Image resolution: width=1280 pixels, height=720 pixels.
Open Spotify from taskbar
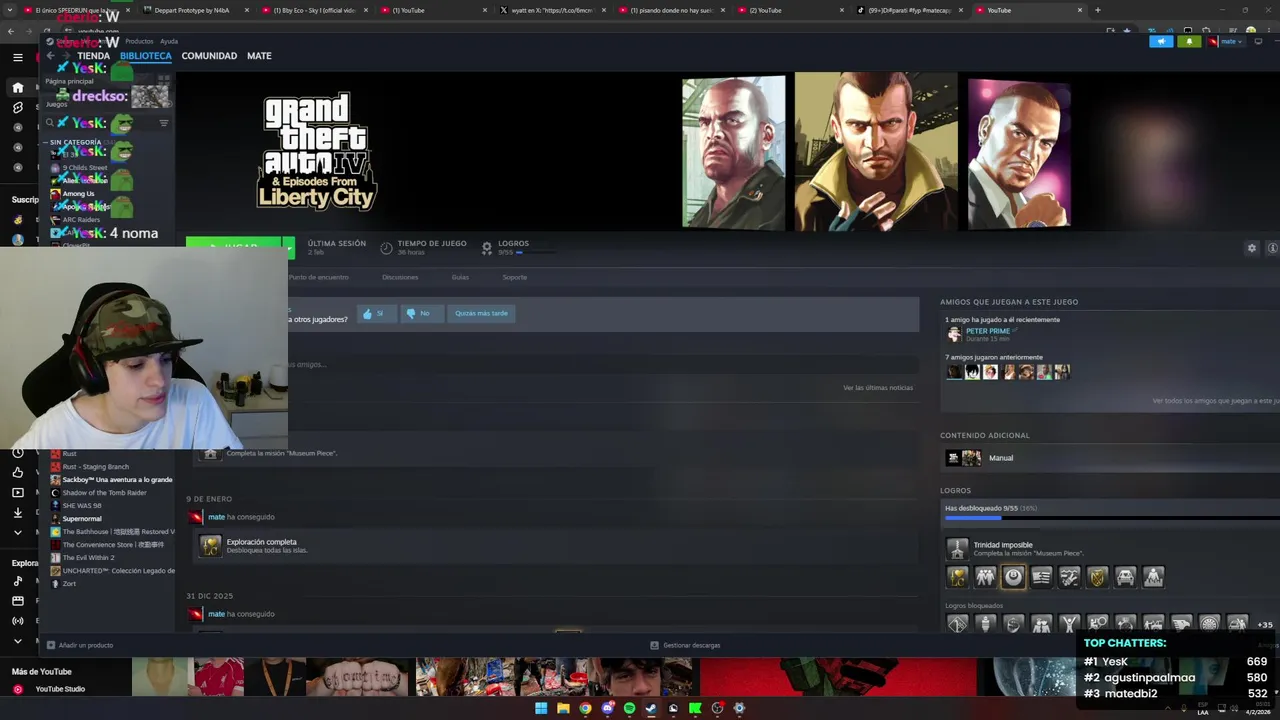(x=629, y=708)
